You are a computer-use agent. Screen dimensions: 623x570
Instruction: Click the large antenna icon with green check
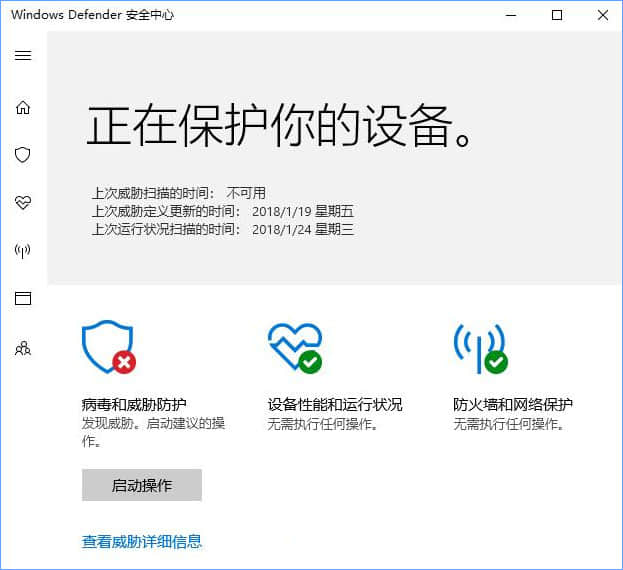481,348
